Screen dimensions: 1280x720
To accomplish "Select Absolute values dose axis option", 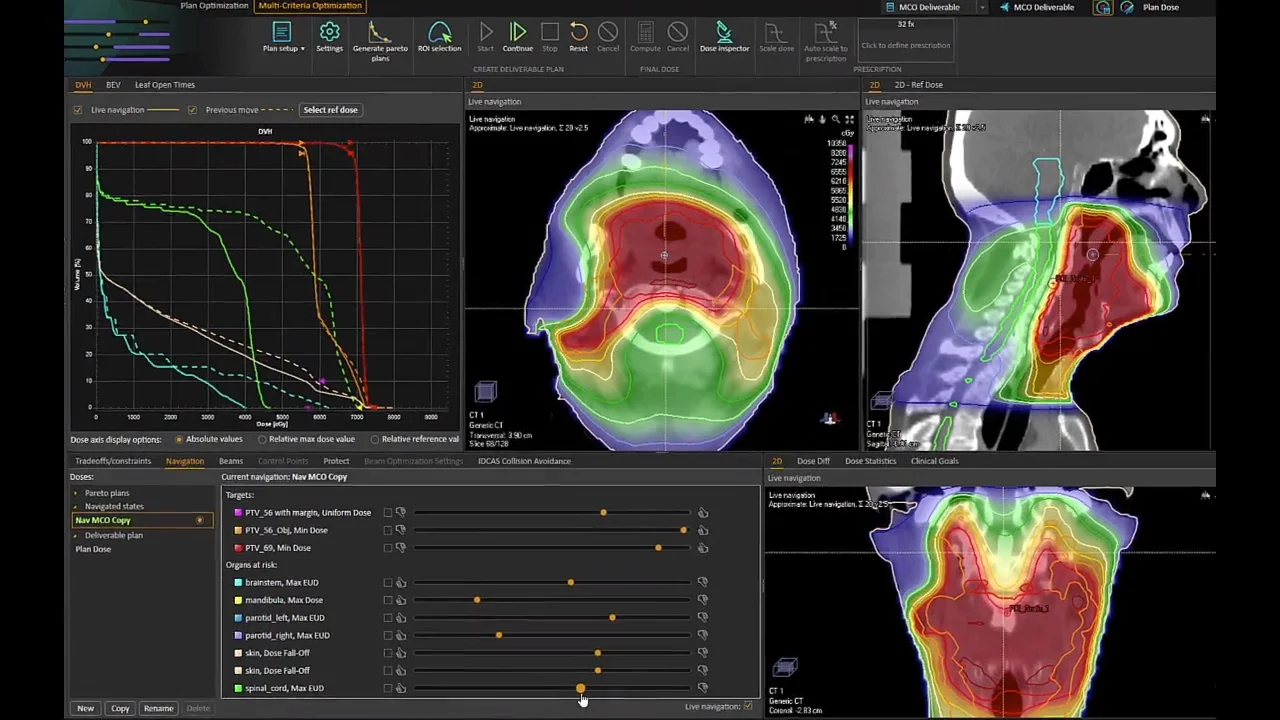I will click(x=179, y=440).
